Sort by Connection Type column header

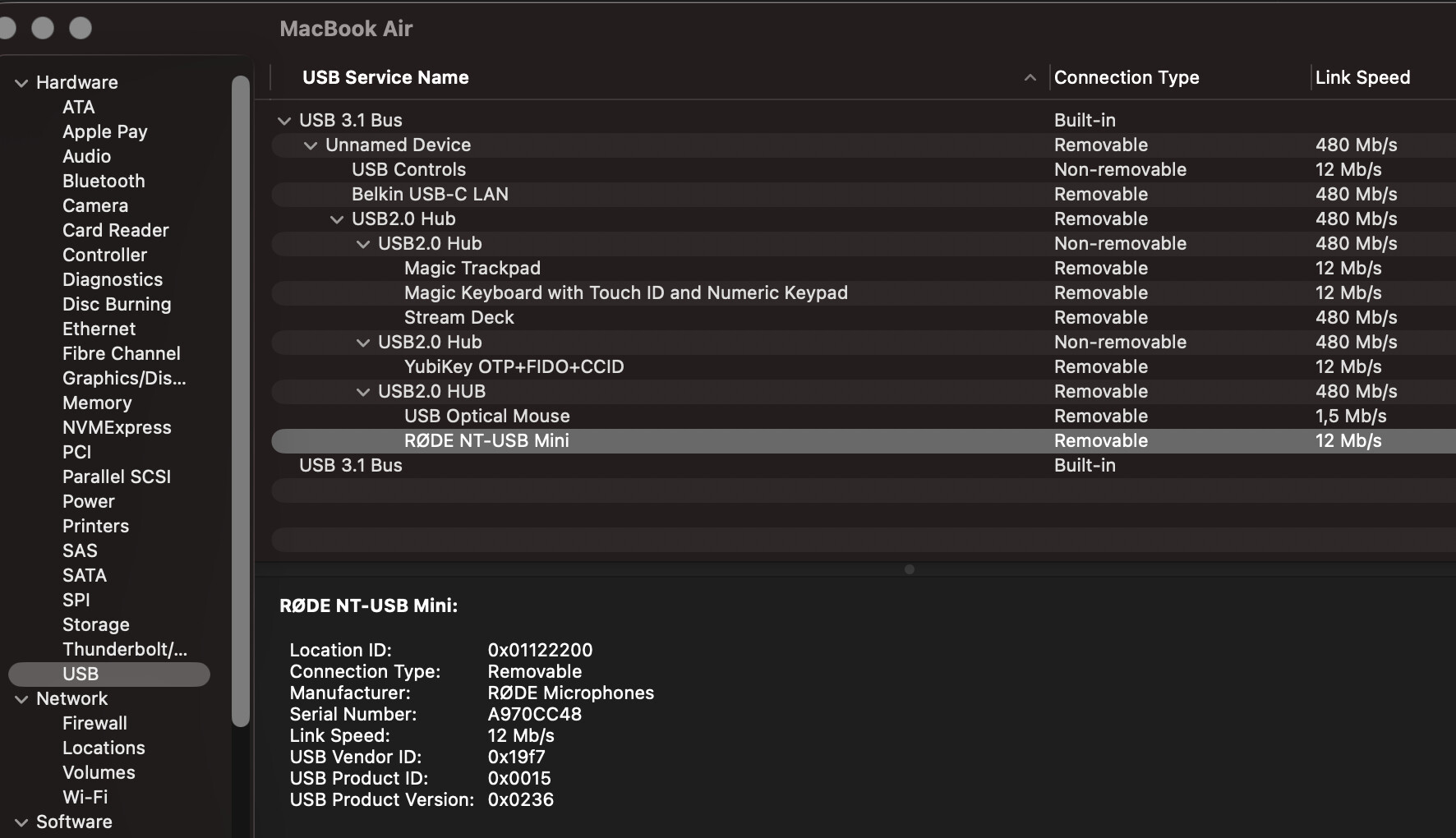click(x=1126, y=78)
